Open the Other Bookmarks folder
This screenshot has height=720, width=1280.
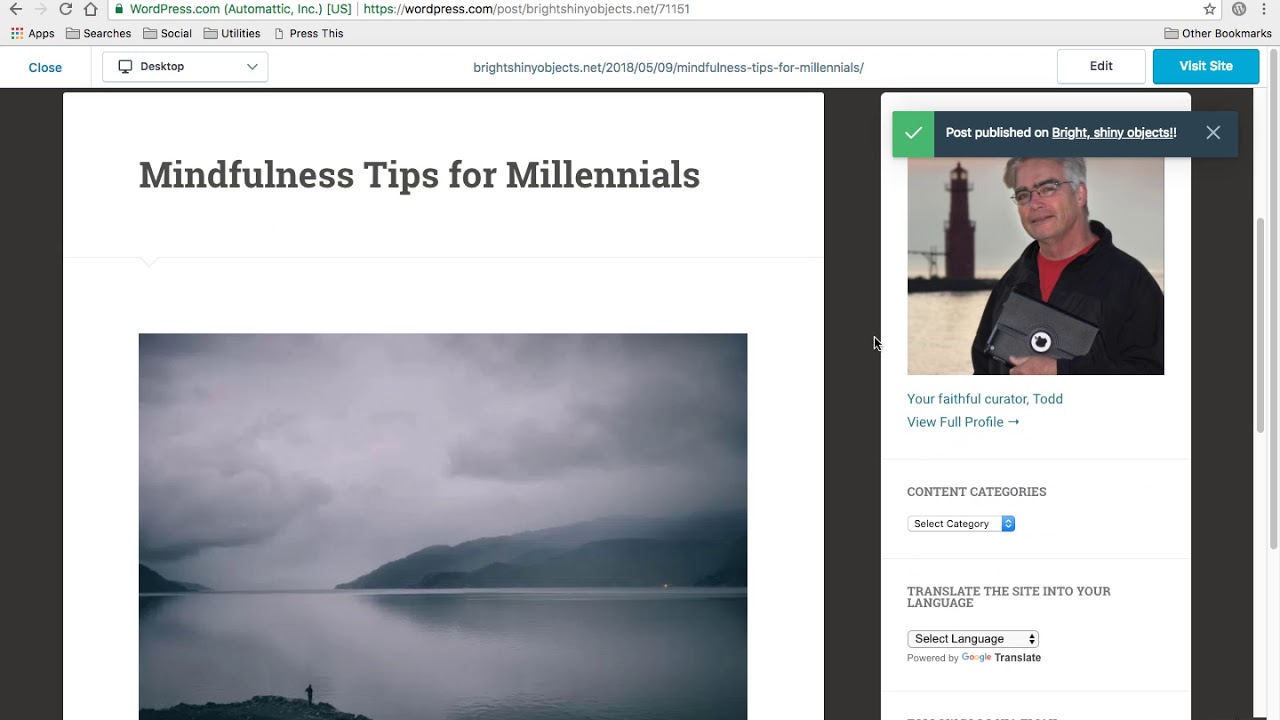1218,33
